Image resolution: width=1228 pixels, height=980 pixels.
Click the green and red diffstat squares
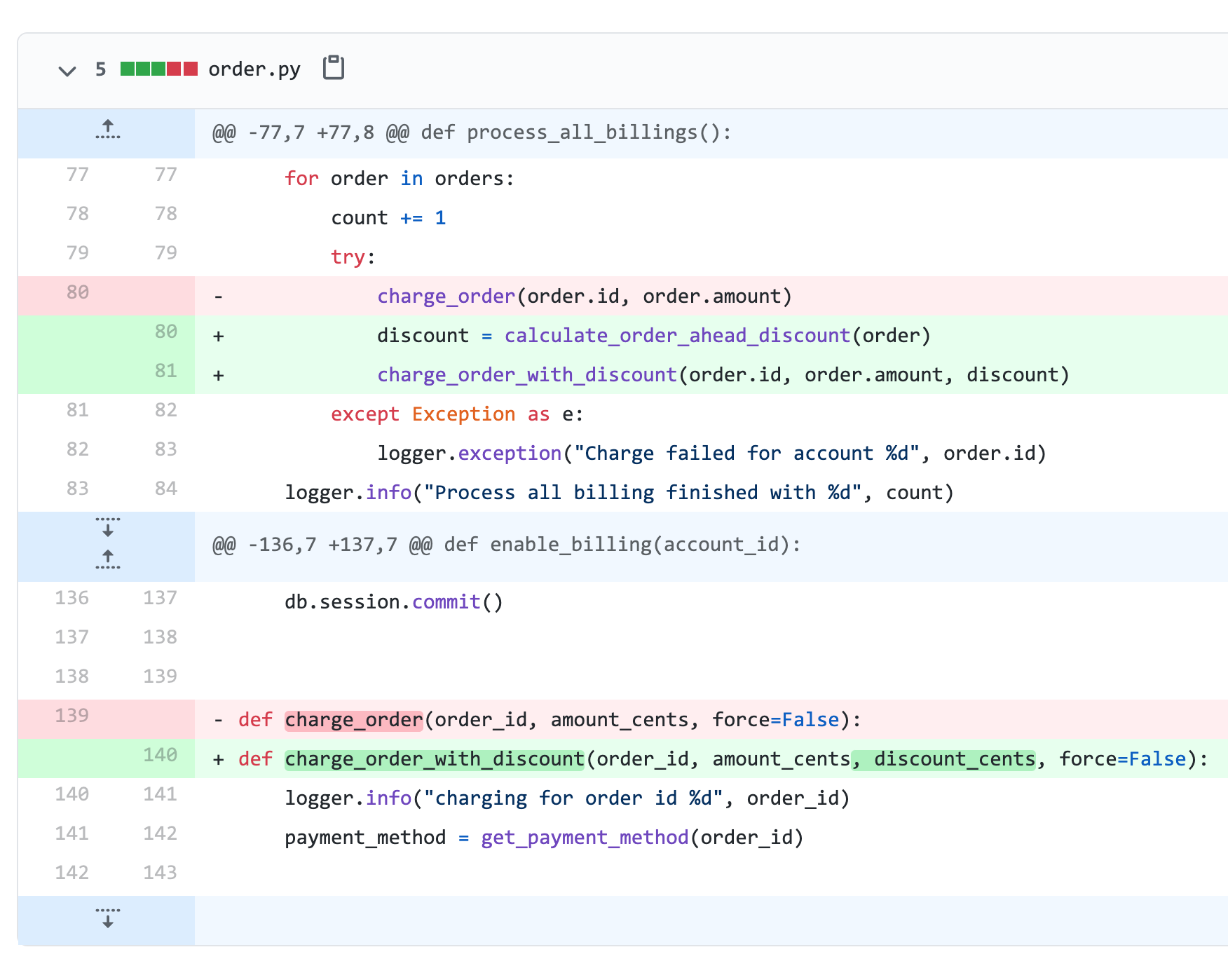[x=158, y=69]
